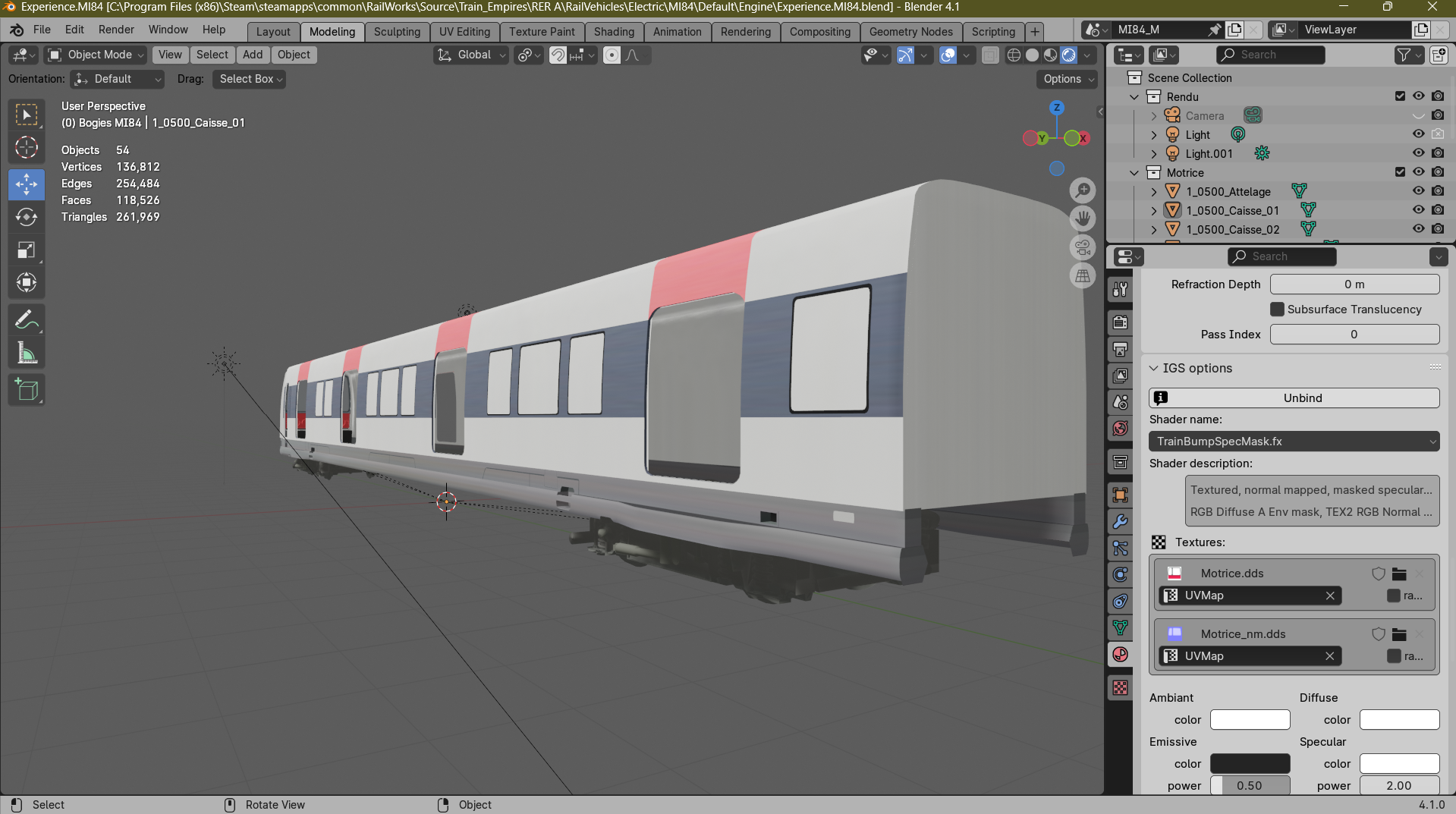Open the Shader name dropdown
Viewport: 1456px width, 814px height.
point(1294,442)
